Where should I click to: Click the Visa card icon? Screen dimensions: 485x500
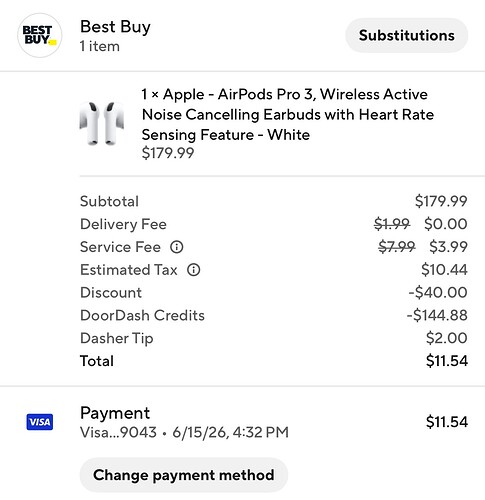(40, 422)
